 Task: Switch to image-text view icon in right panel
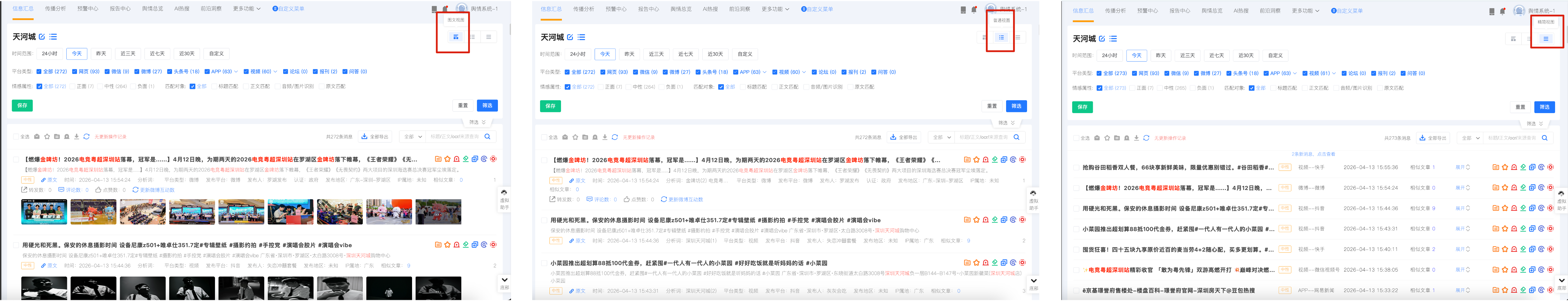[1513, 39]
